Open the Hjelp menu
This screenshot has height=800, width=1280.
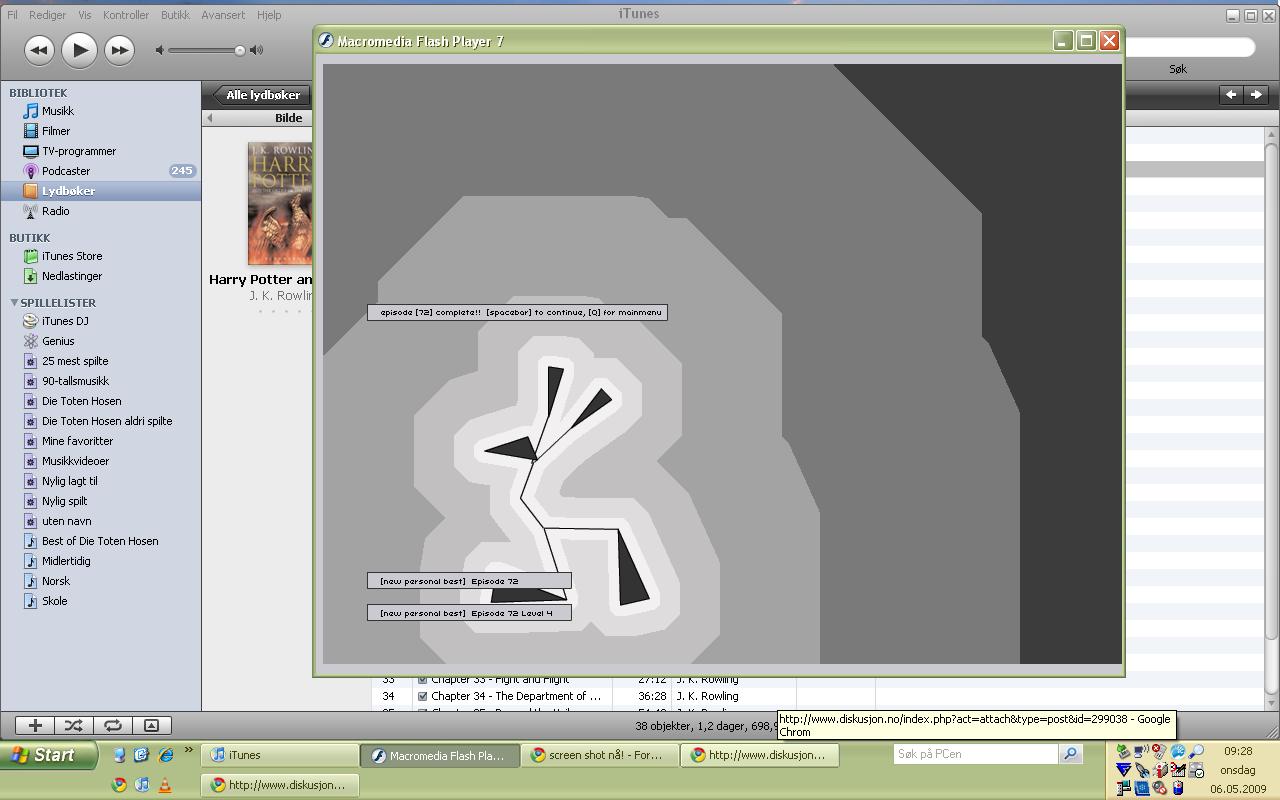tap(269, 15)
